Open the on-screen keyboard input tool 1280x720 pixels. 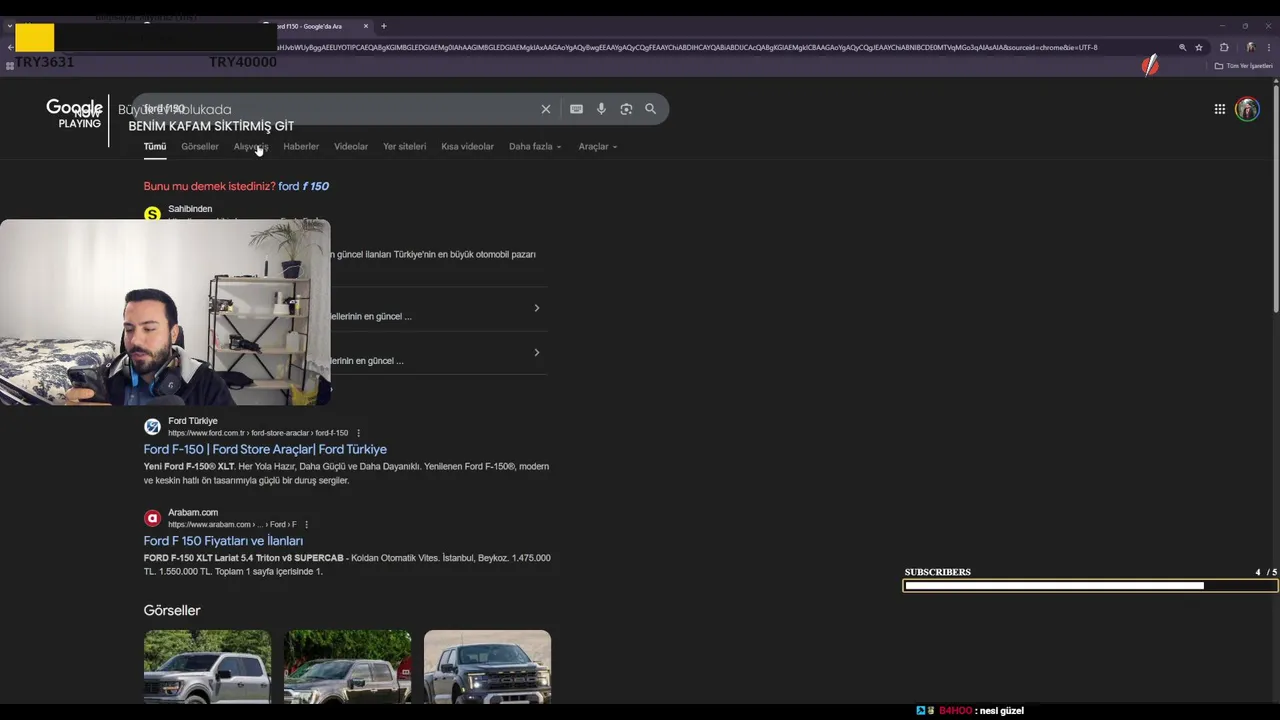576,109
